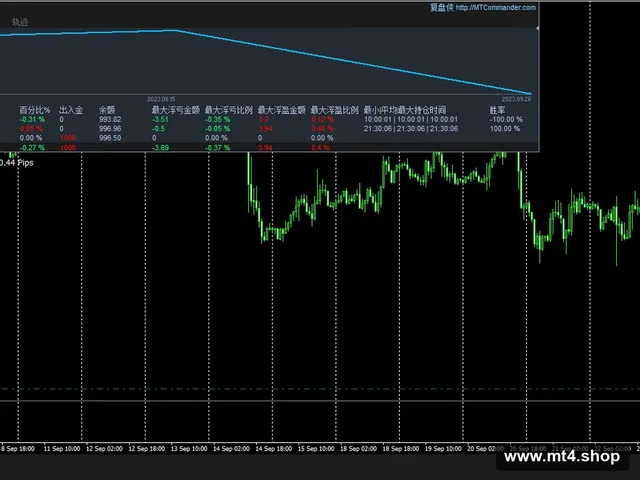640x480 pixels.
Task: Click the 2023.09.26 date on the curve axis
Action: point(516,99)
